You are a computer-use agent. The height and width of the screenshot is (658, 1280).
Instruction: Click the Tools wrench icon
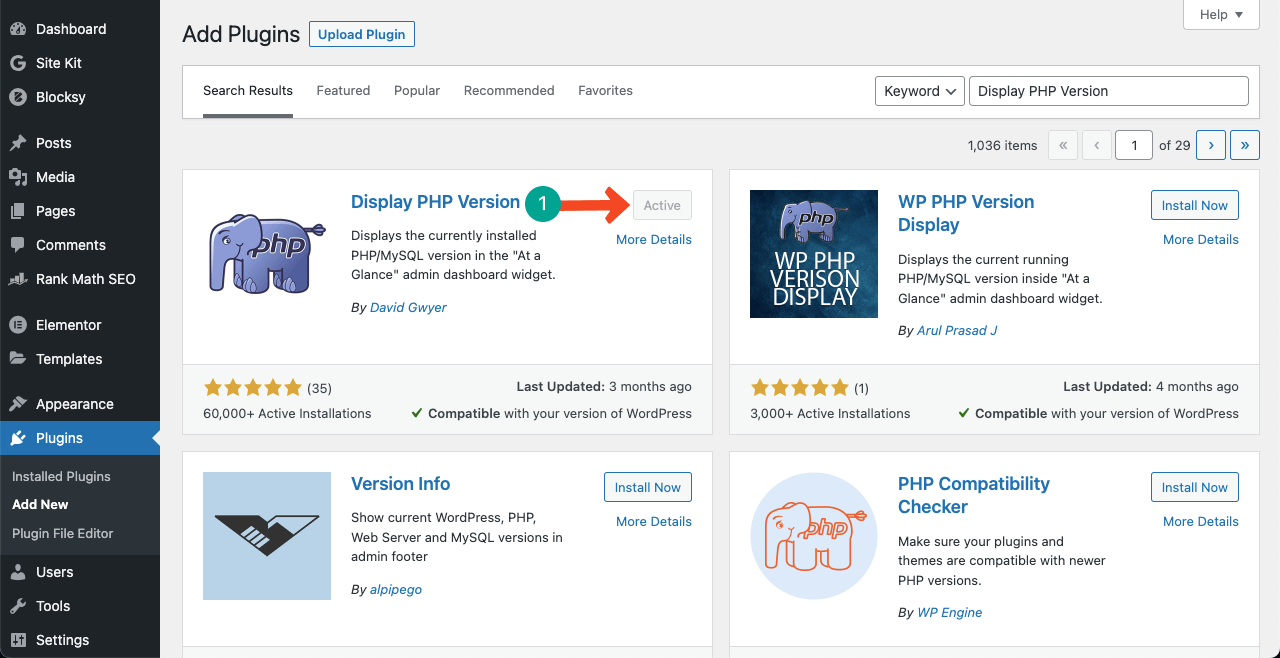click(x=18, y=606)
